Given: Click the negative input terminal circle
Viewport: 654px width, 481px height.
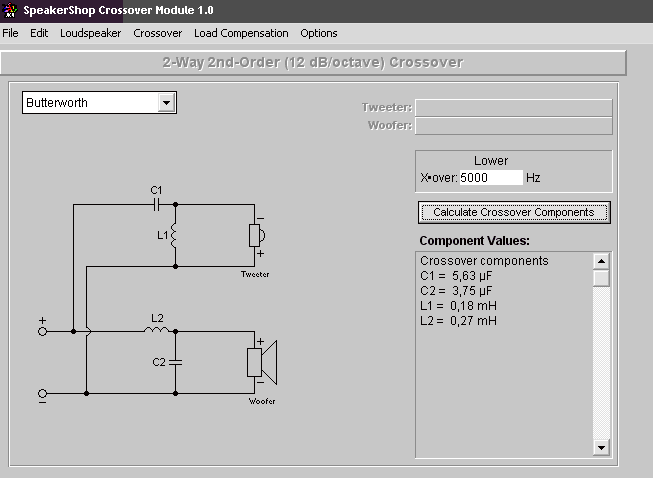Looking at the screenshot, I should tap(42, 393).
